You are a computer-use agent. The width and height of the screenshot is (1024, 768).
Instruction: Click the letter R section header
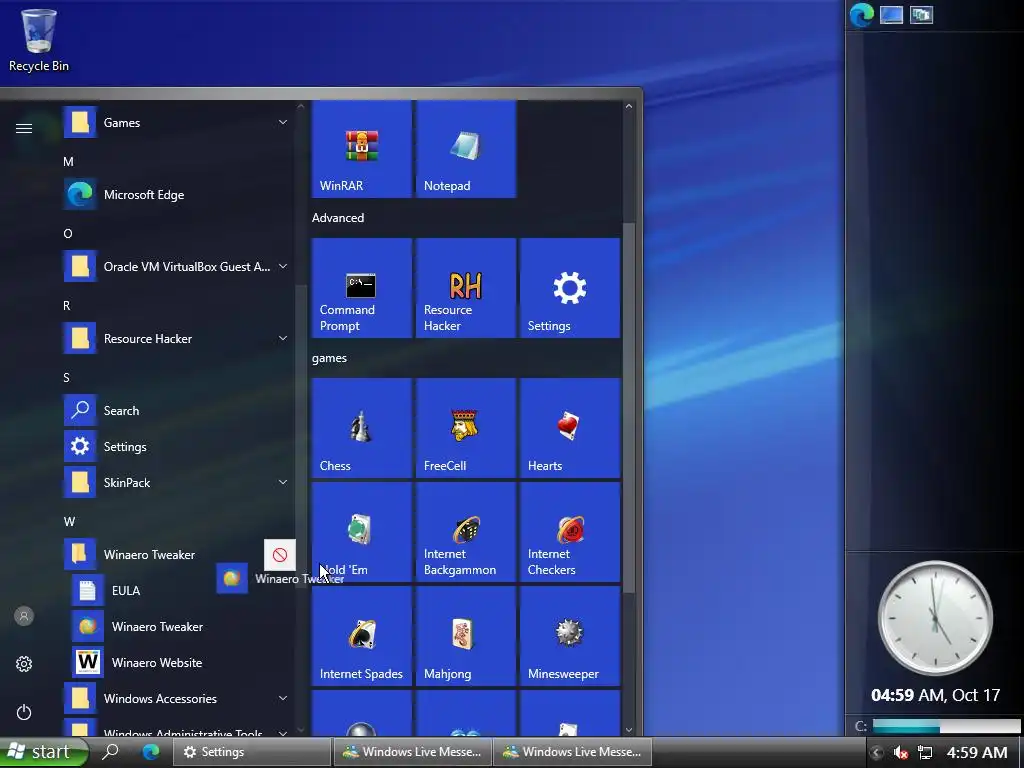(x=66, y=306)
